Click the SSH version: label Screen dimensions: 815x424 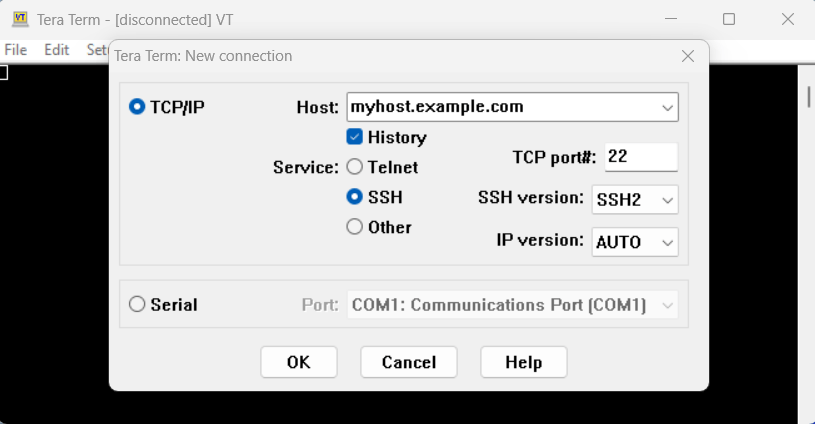pos(531,197)
